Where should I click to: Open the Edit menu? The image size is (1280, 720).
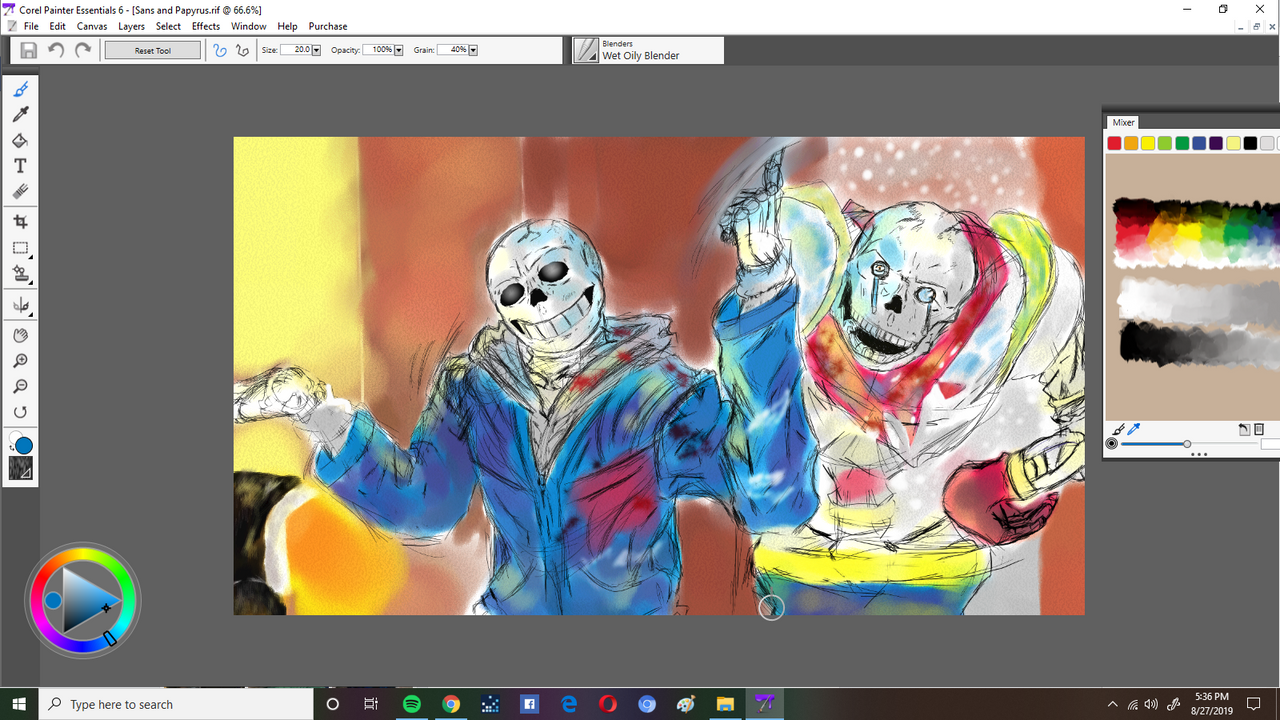point(58,26)
